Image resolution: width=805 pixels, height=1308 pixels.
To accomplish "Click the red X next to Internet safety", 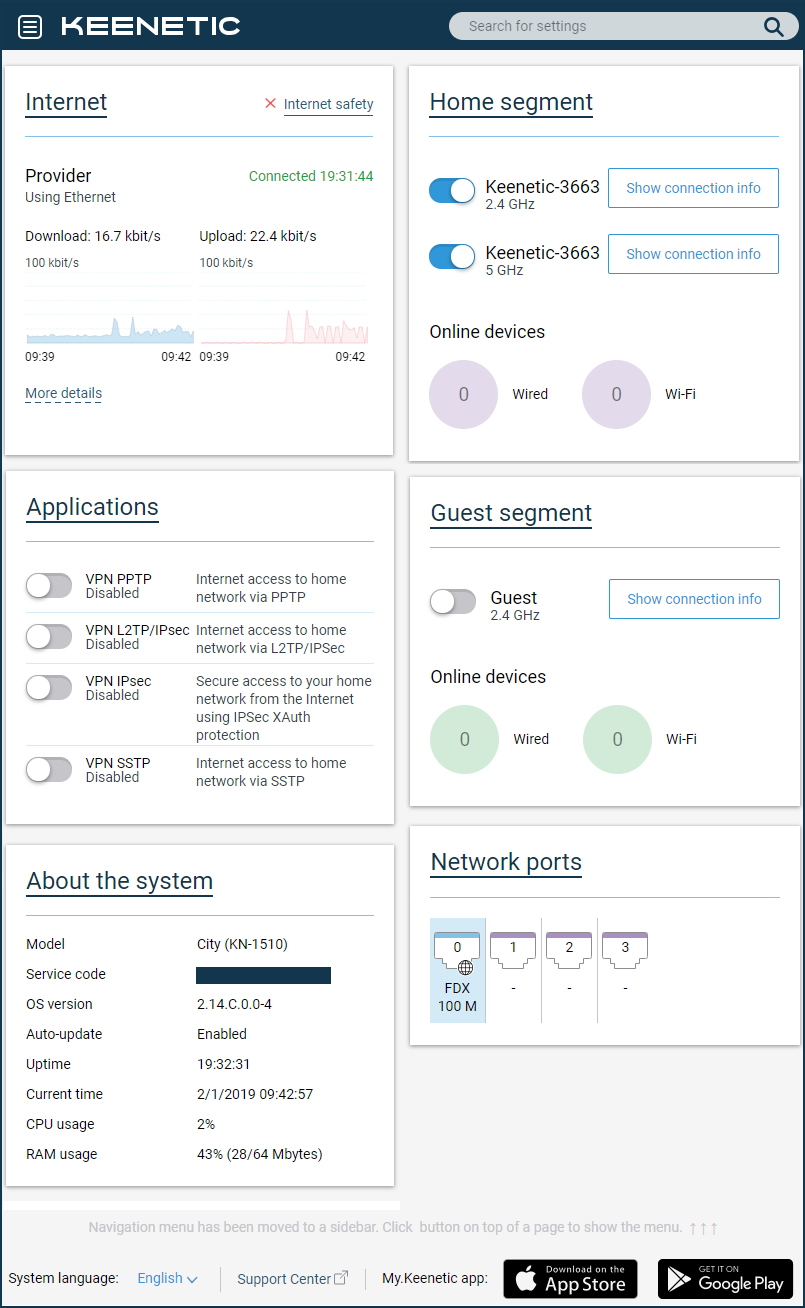I will pos(269,103).
